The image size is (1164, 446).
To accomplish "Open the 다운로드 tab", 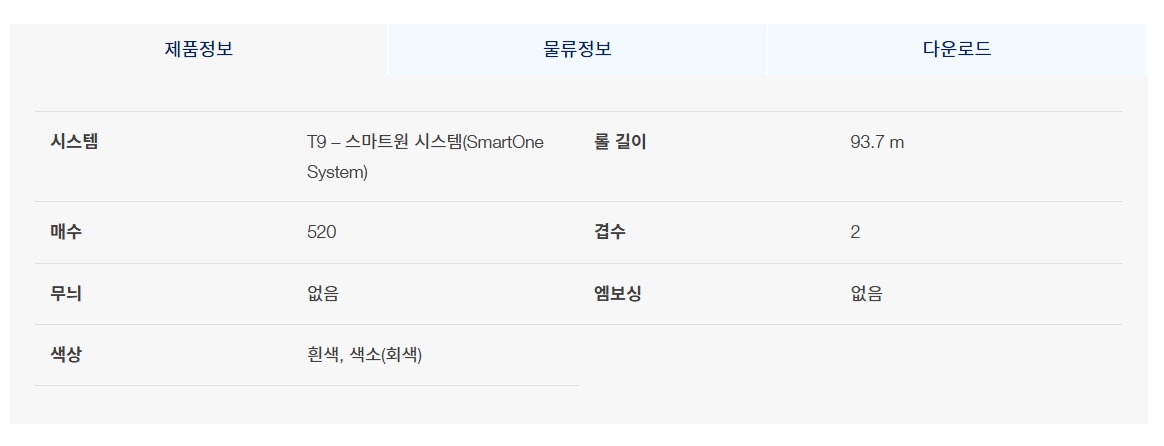I will coord(956,49).
